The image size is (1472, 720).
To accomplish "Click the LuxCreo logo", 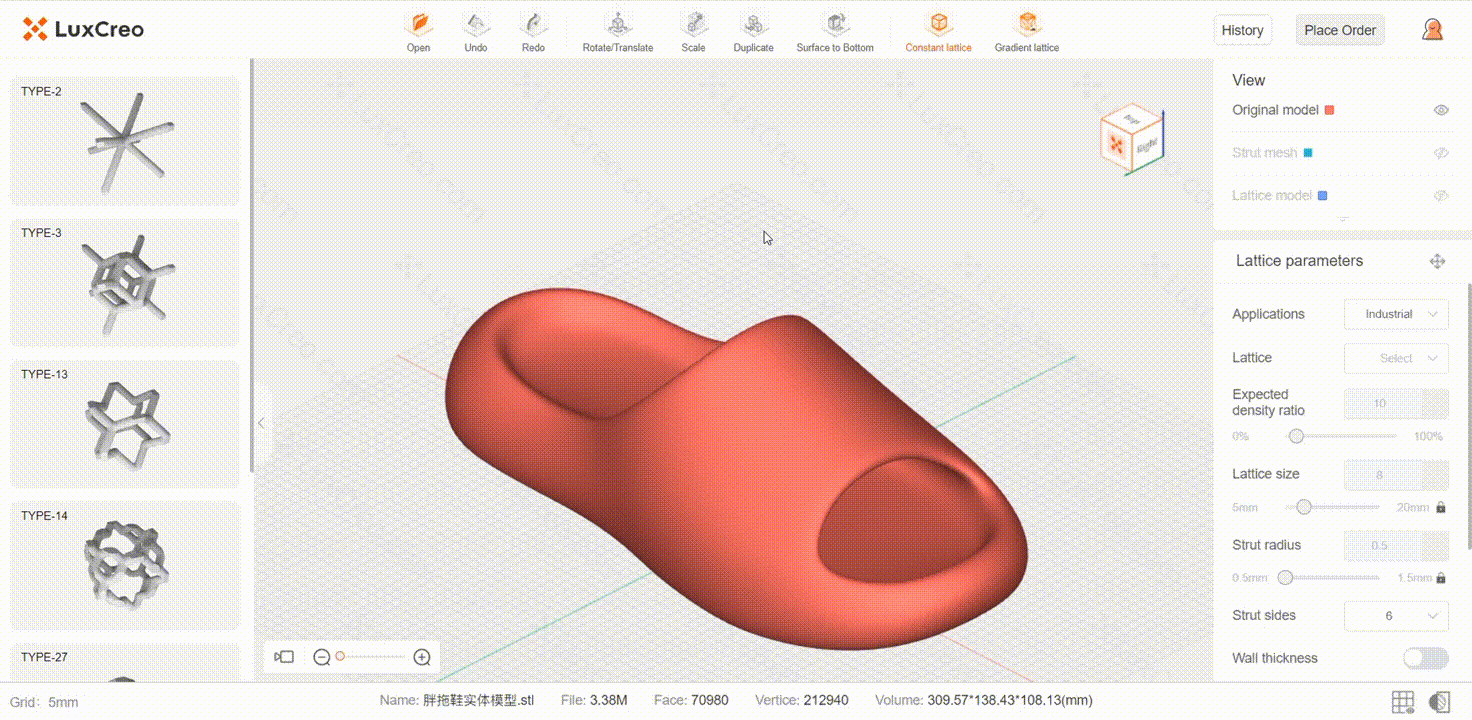I will point(83,30).
